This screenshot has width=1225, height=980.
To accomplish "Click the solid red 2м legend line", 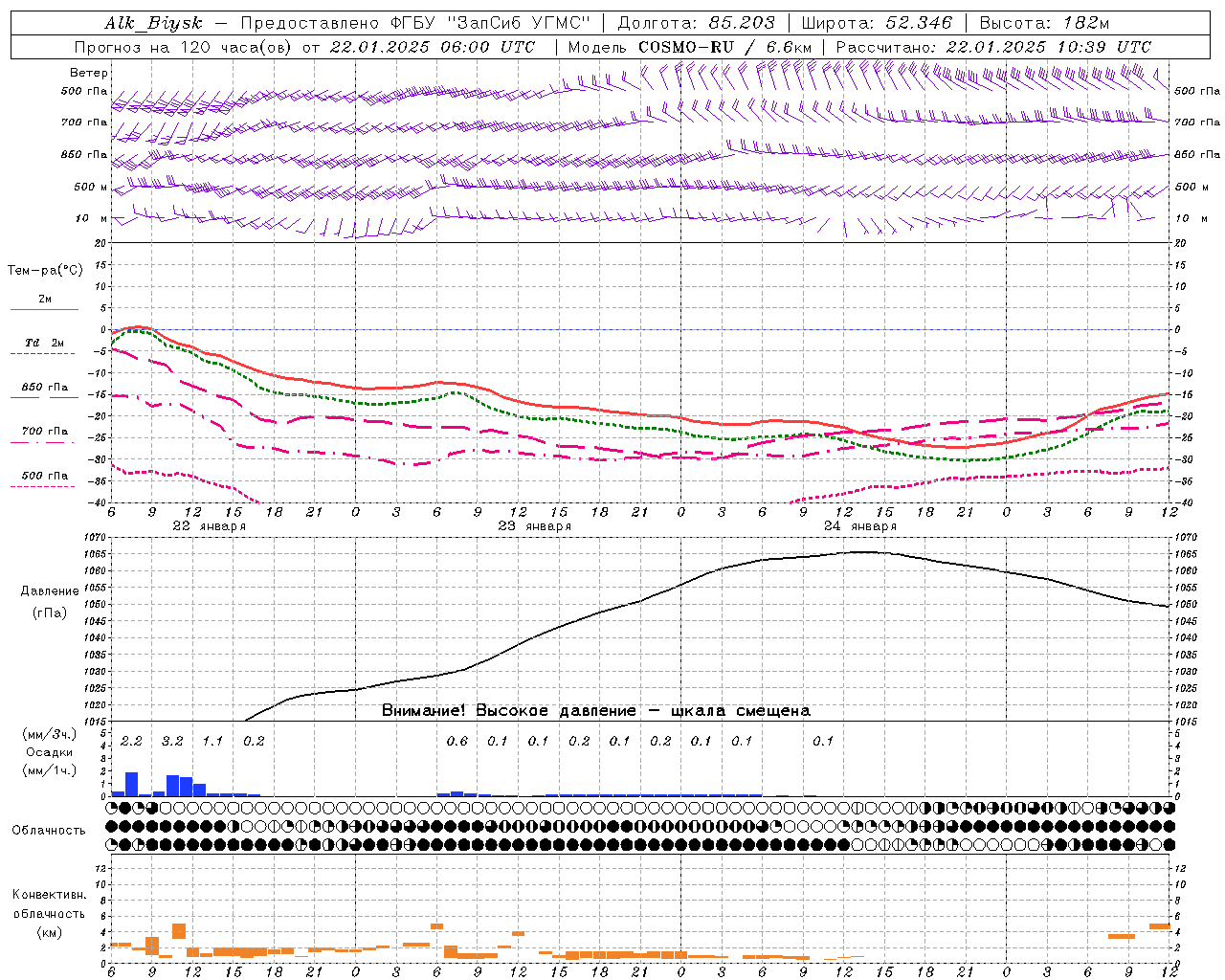I will pos(44,309).
